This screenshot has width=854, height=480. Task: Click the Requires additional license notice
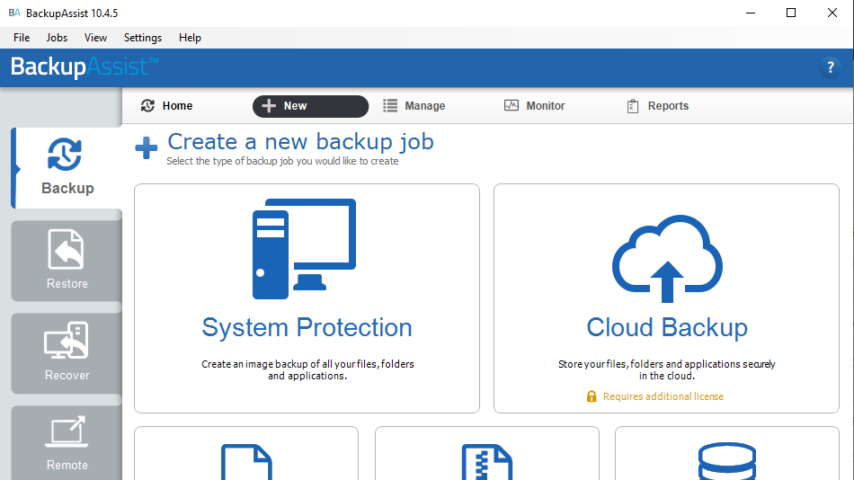tap(663, 397)
